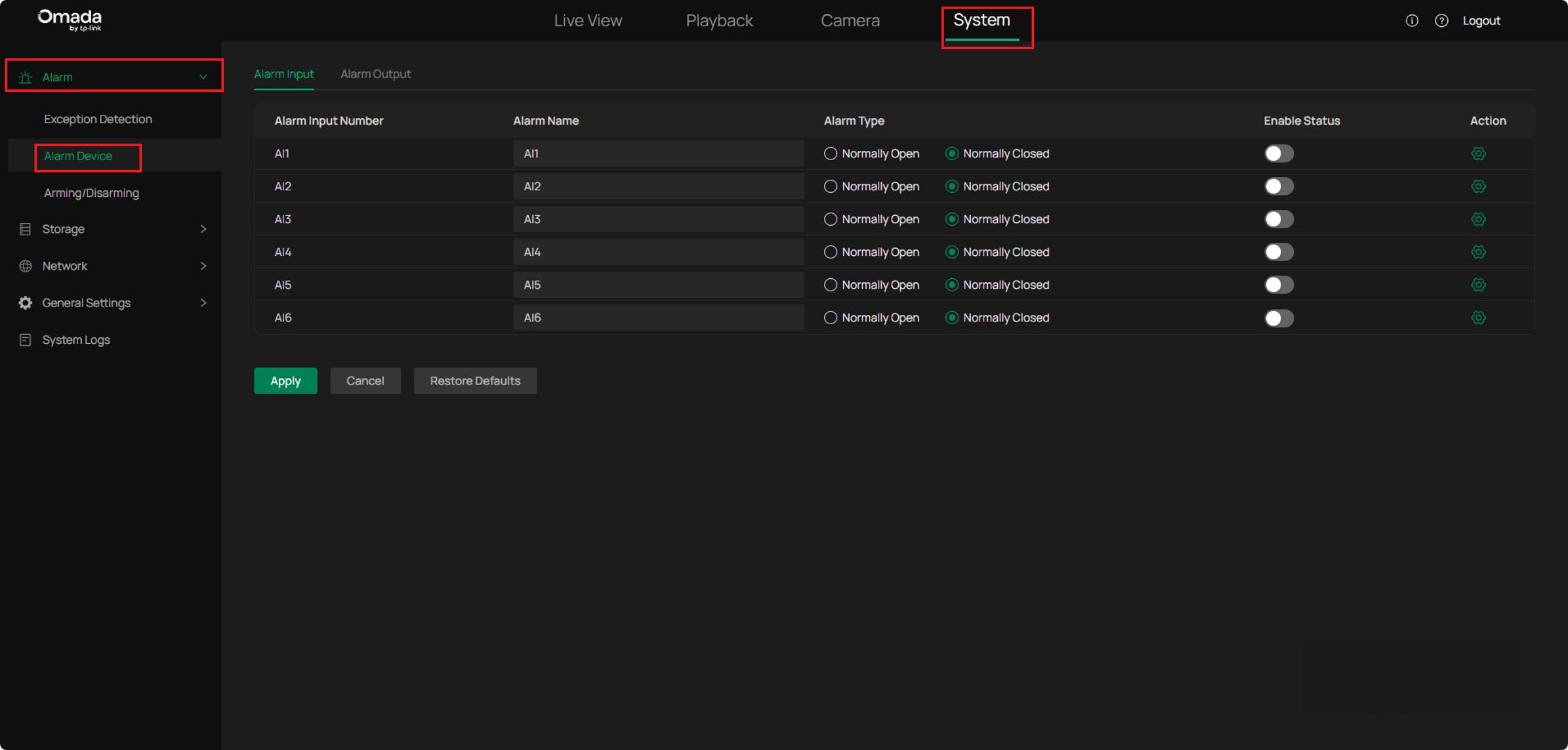Click the AI2 alarm name field
Image resolution: width=1568 pixels, height=750 pixels.
pos(658,186)
